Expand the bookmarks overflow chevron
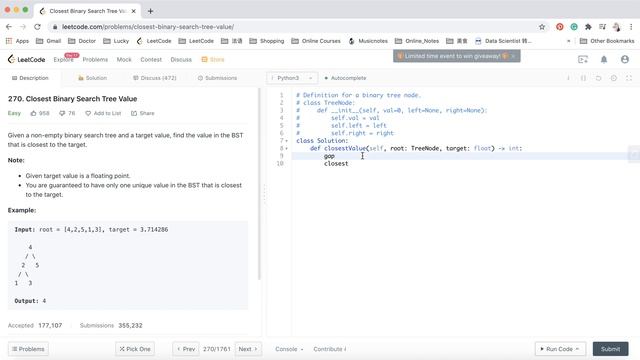Image resolution: width=640 pixels, height=360 pixels. [x=569, y=41]
